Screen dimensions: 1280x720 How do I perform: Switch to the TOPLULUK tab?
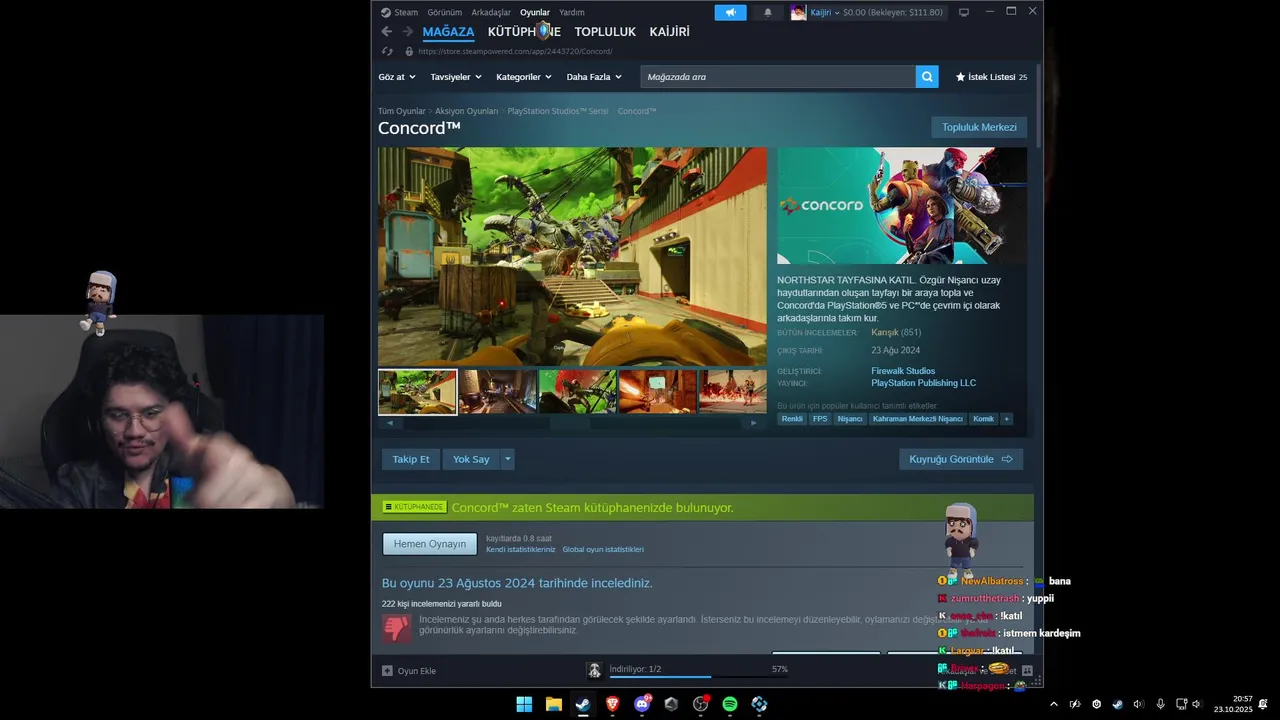pos(605,32)
